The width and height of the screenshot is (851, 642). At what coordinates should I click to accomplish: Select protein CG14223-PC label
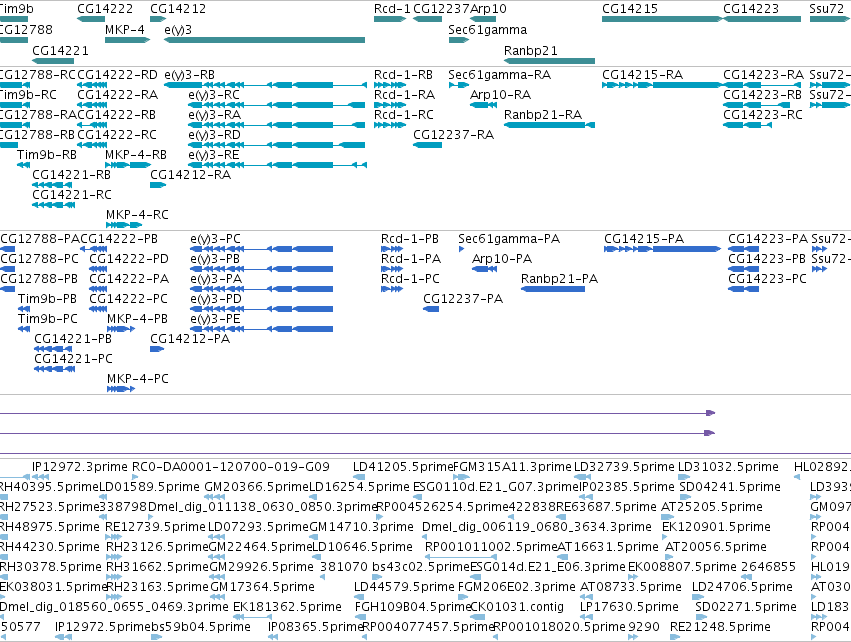pyautogui.click(x=767, y=279)
